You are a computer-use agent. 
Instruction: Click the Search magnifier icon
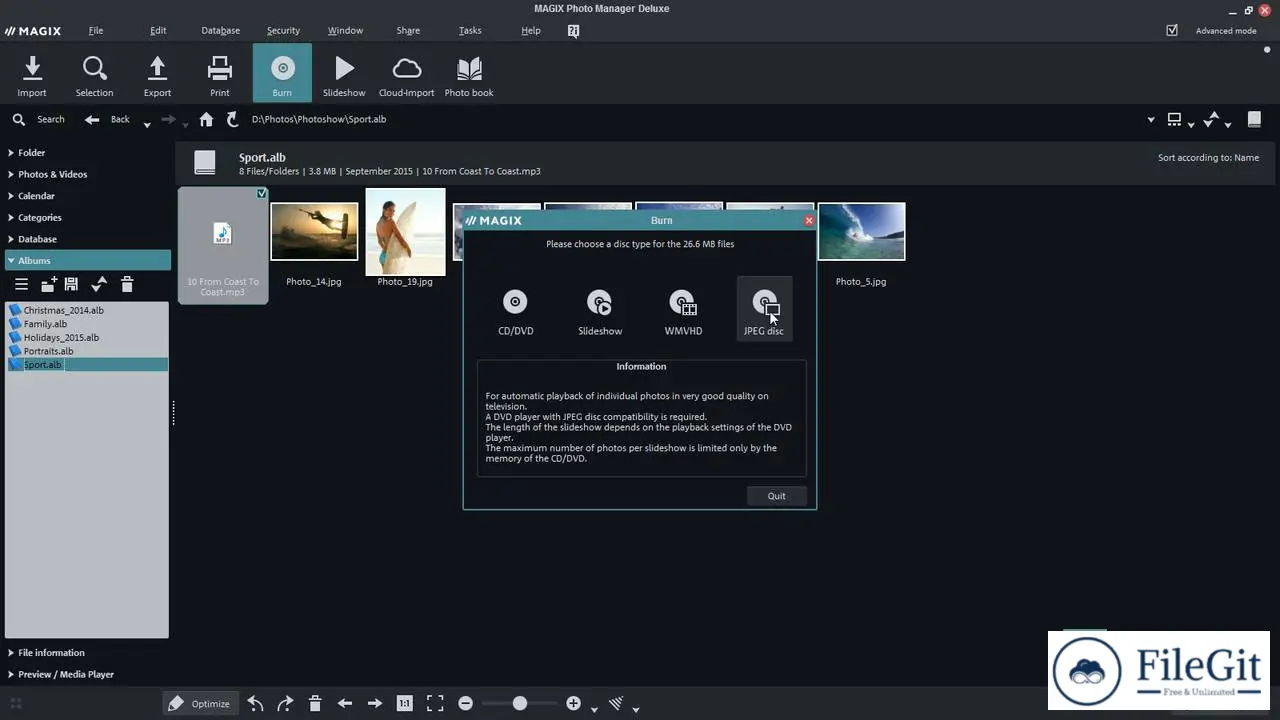tap(19, 119)
